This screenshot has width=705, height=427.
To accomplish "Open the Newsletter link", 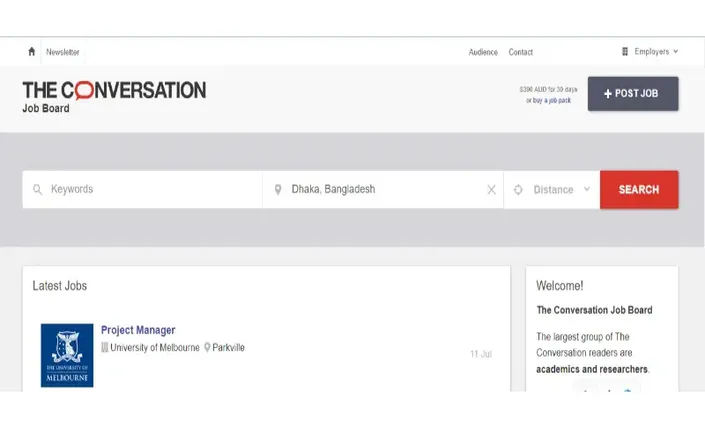I will 62,52.
